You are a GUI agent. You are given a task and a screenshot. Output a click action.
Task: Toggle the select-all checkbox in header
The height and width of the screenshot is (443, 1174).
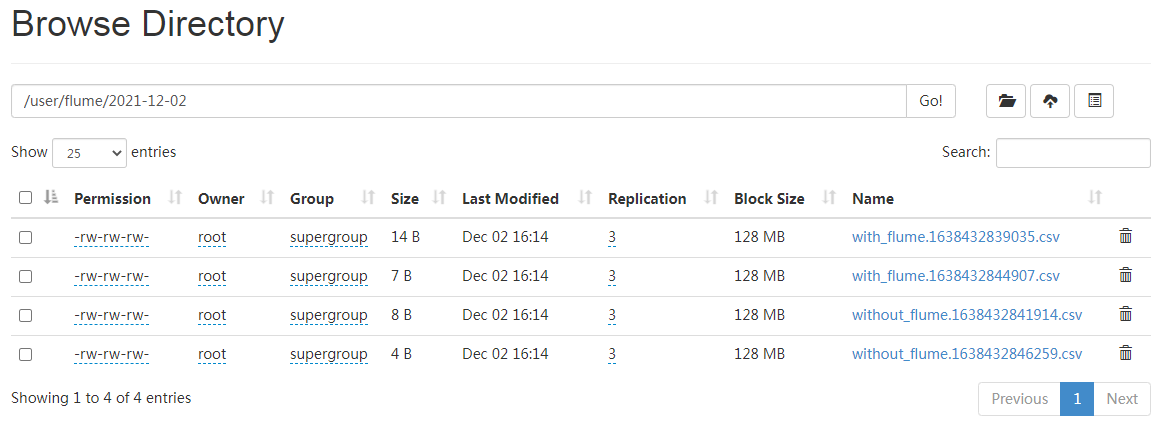[25, 198]
